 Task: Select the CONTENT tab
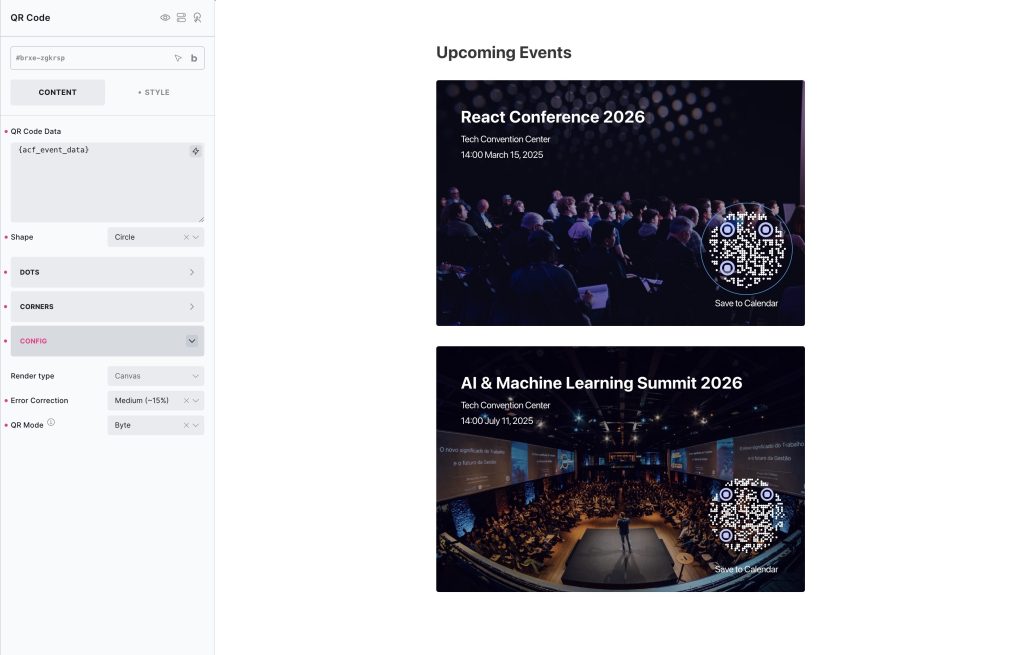(58, 92)
